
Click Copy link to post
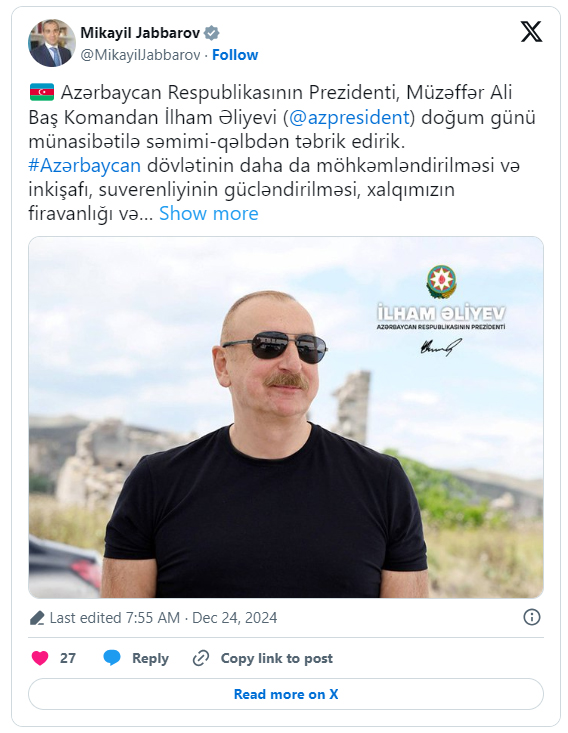pyautogui.click(x=277, y=658)
